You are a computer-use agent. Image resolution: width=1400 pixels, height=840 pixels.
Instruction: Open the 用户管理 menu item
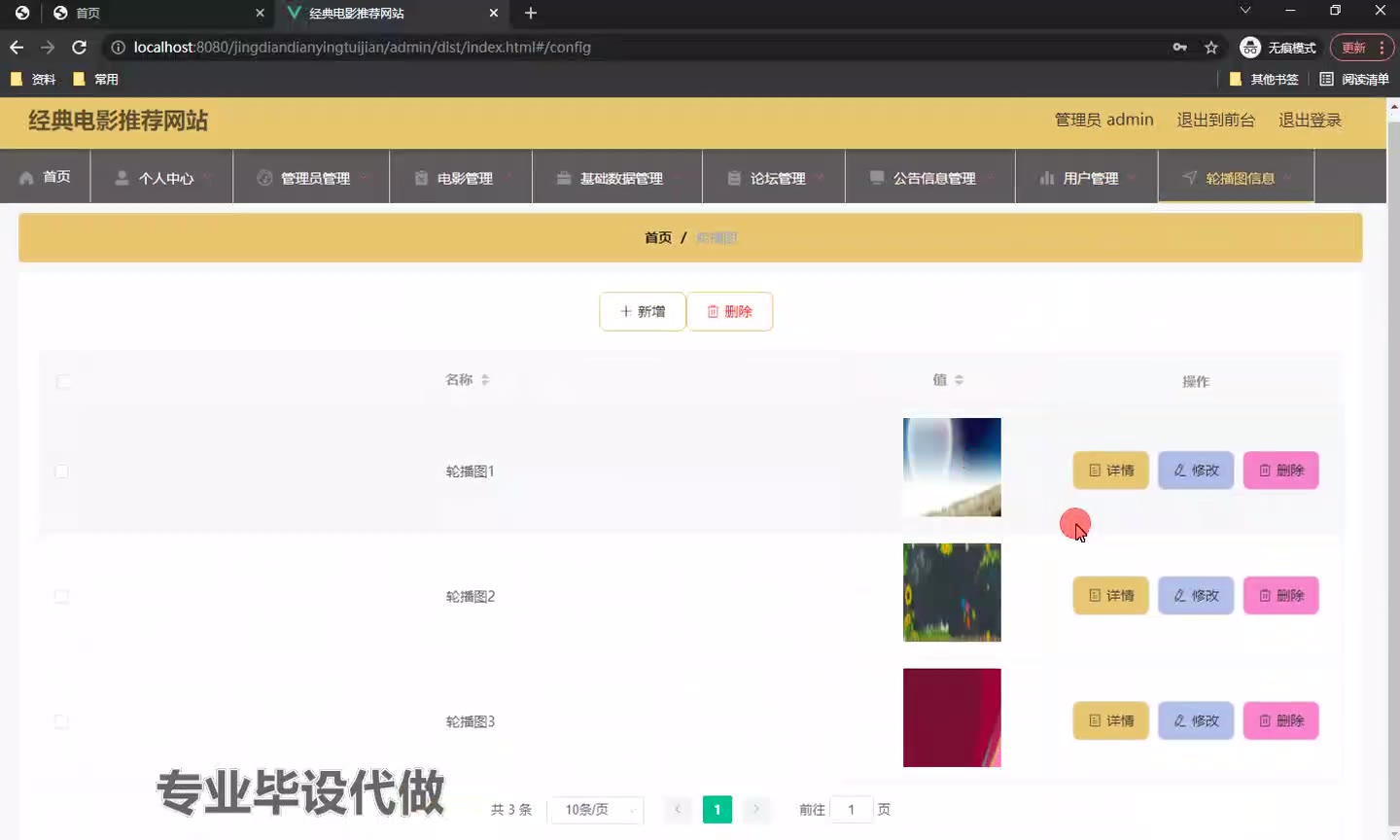tap(1086, 178)
